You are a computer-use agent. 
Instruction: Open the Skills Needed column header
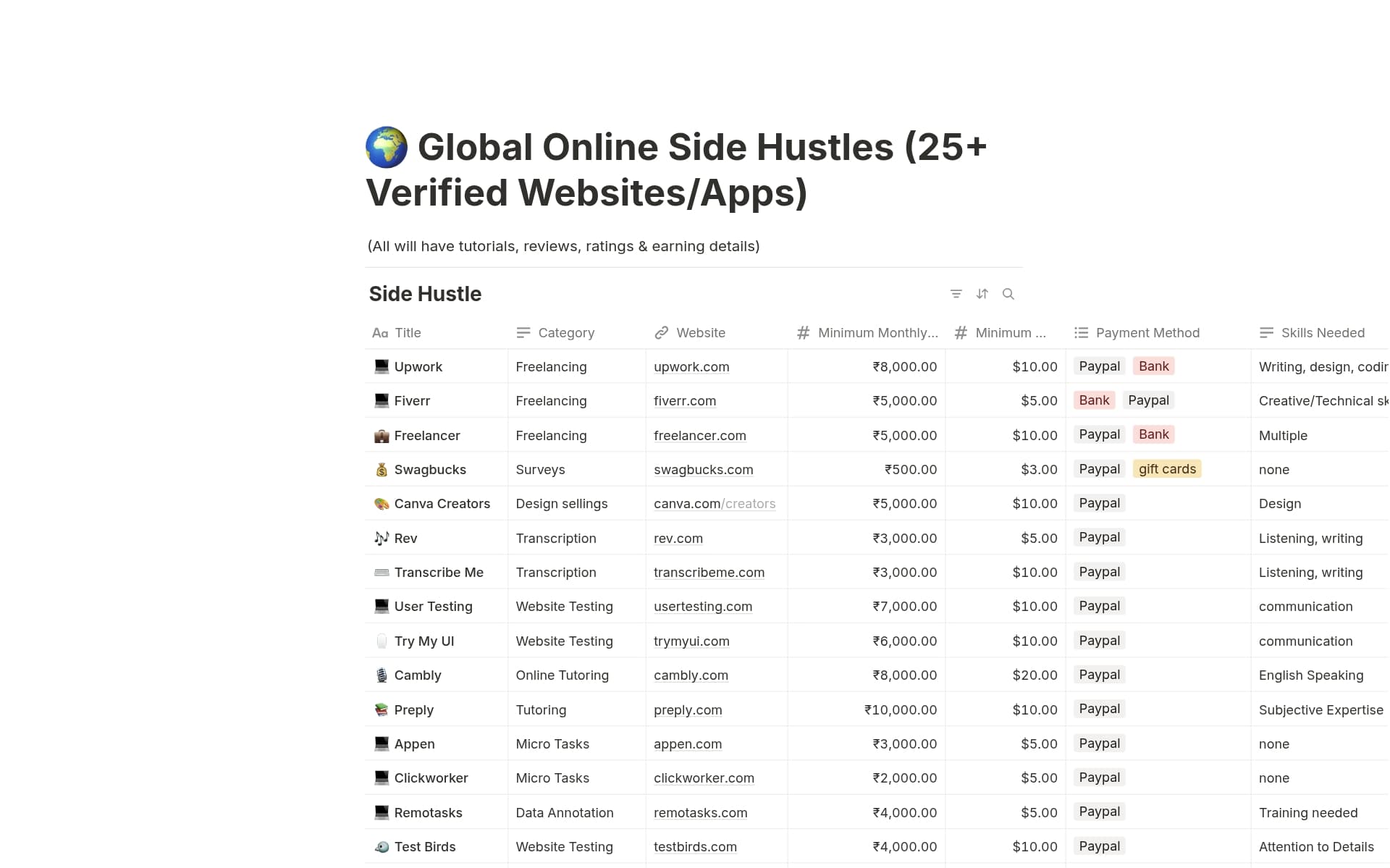[1319, 332]
